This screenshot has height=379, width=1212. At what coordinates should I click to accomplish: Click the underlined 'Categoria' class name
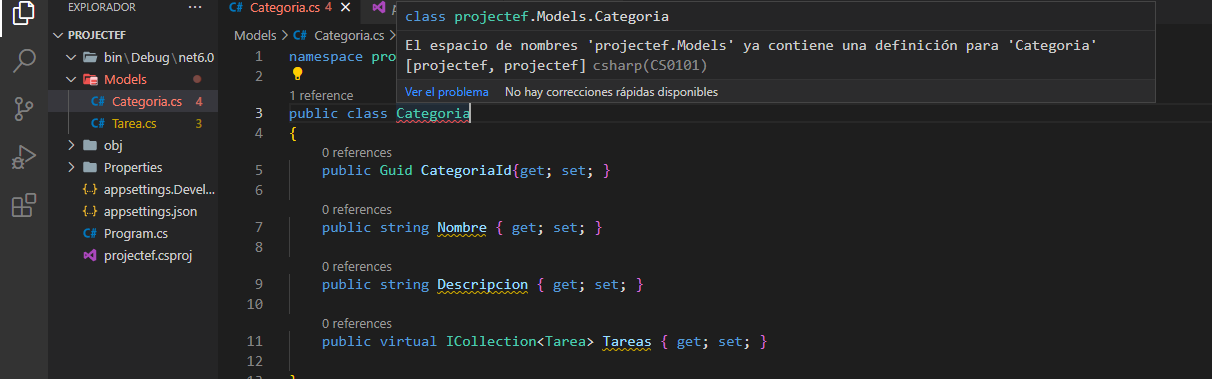(x=433, y=113)
